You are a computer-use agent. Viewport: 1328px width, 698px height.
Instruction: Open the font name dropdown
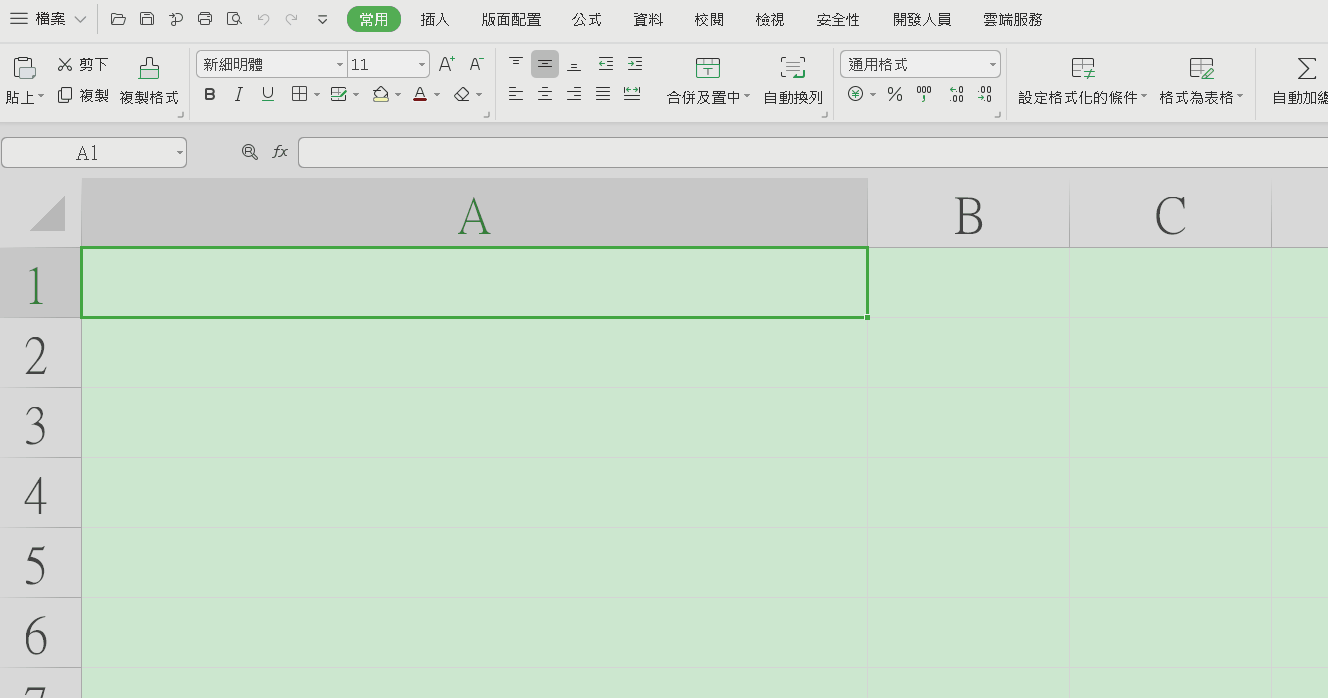click(x=339, y=65)
